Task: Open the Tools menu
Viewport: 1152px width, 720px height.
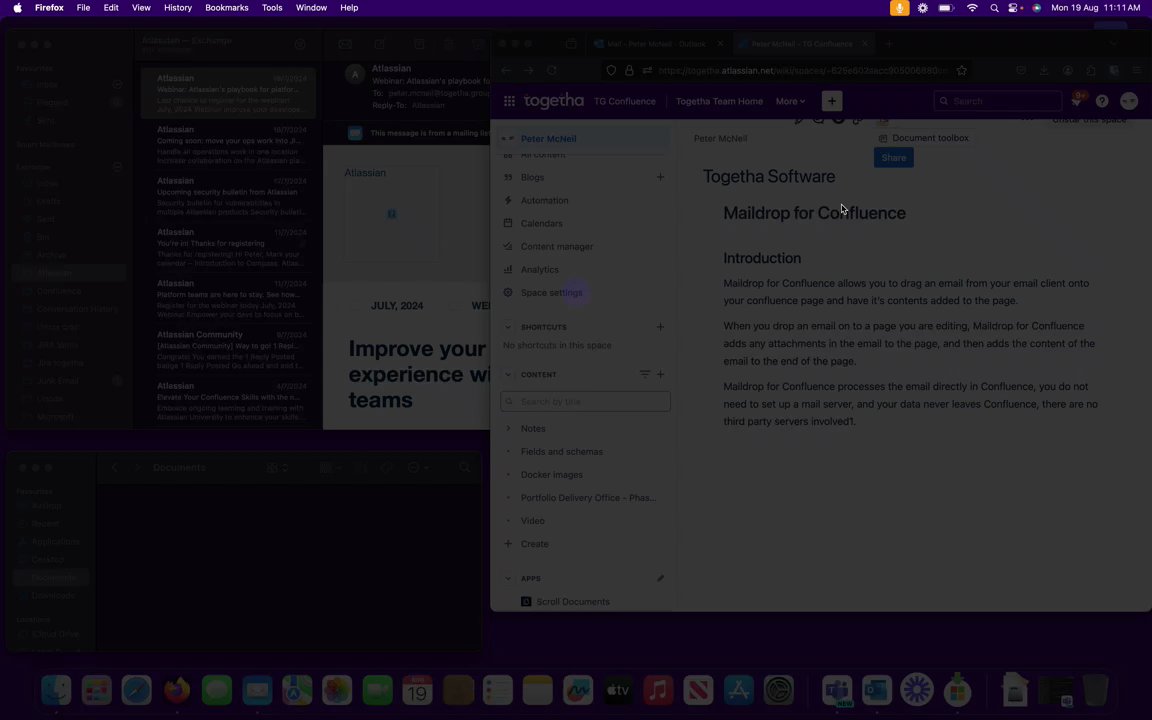Action: click(272, 8)
